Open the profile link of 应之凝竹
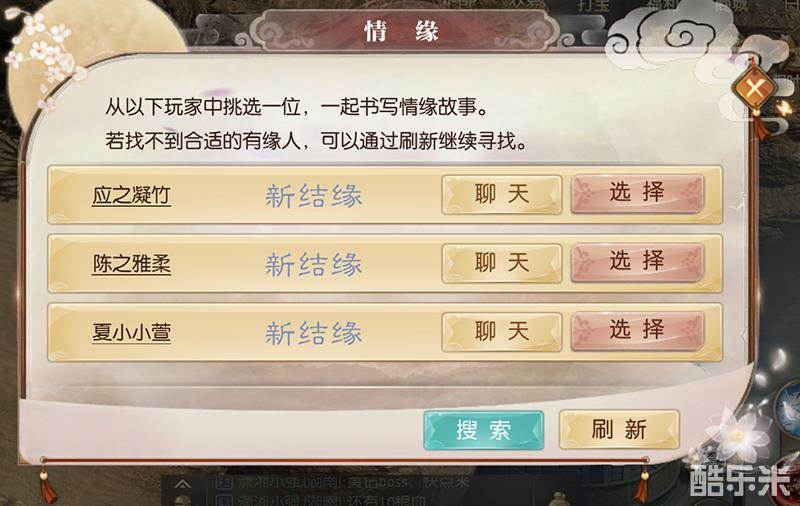 tap(131, 196)
